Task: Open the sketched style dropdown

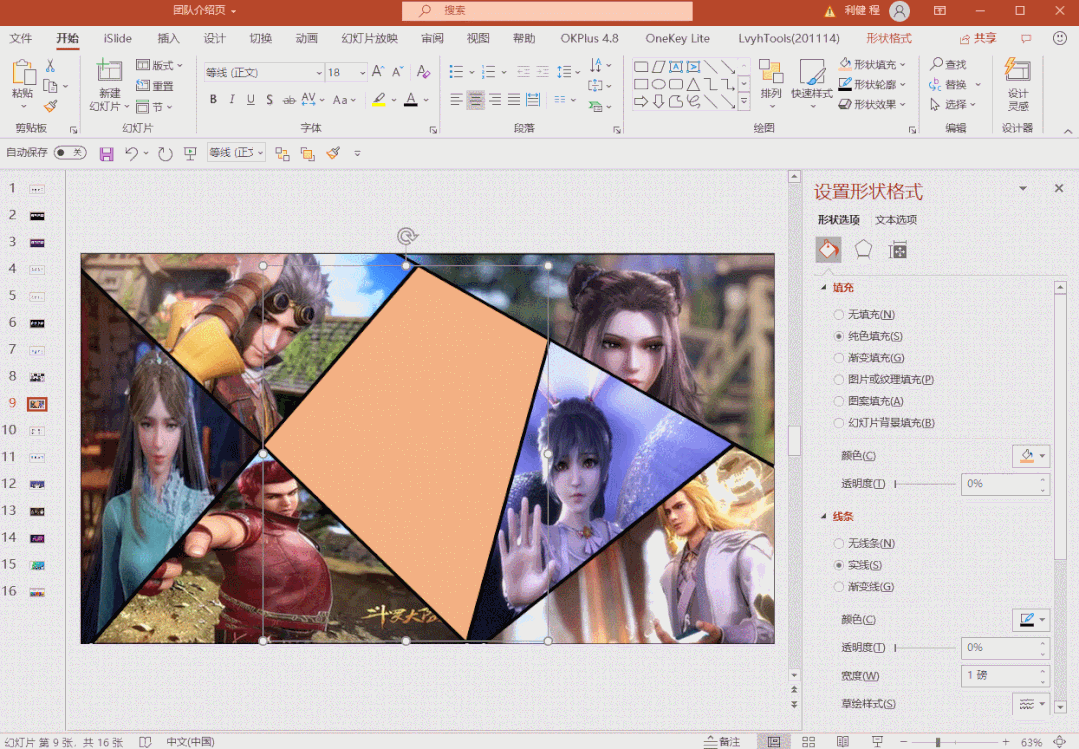Action: pyautogui.click(x=1031, y=704)
